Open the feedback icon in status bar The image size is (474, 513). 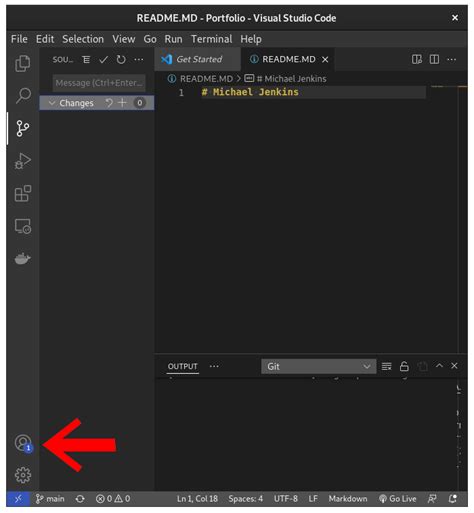432,499
